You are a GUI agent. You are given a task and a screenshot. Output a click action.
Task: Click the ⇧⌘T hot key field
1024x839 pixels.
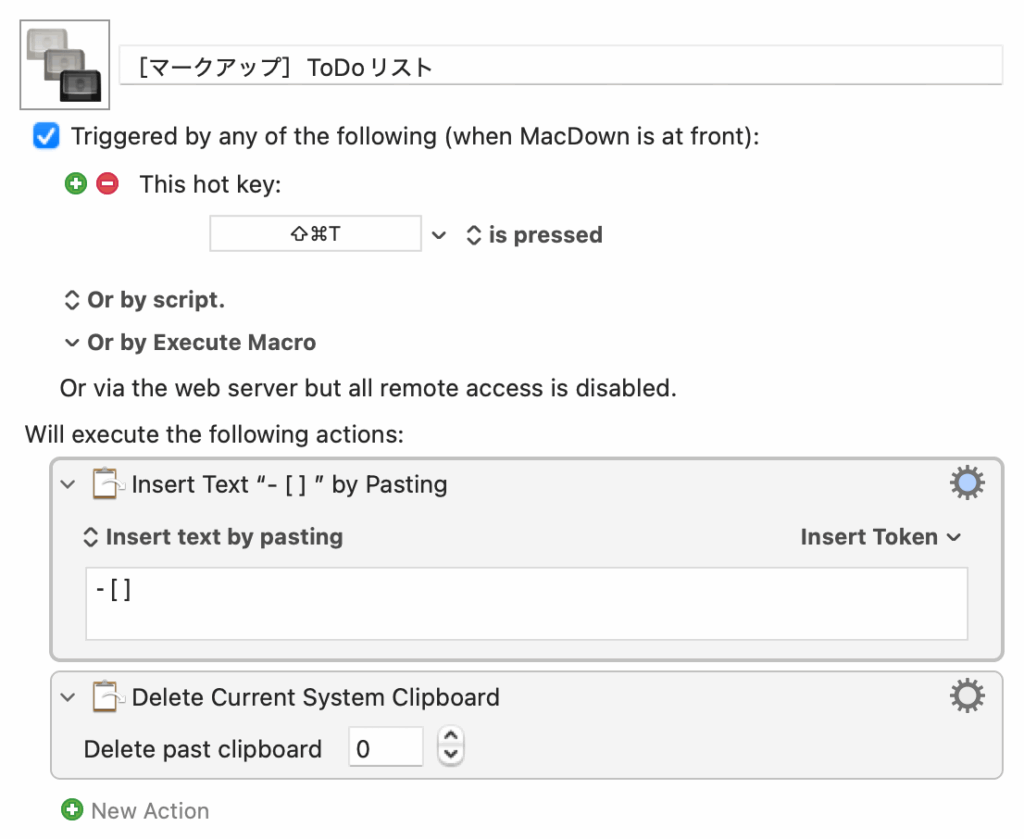[x=315, y=234]
